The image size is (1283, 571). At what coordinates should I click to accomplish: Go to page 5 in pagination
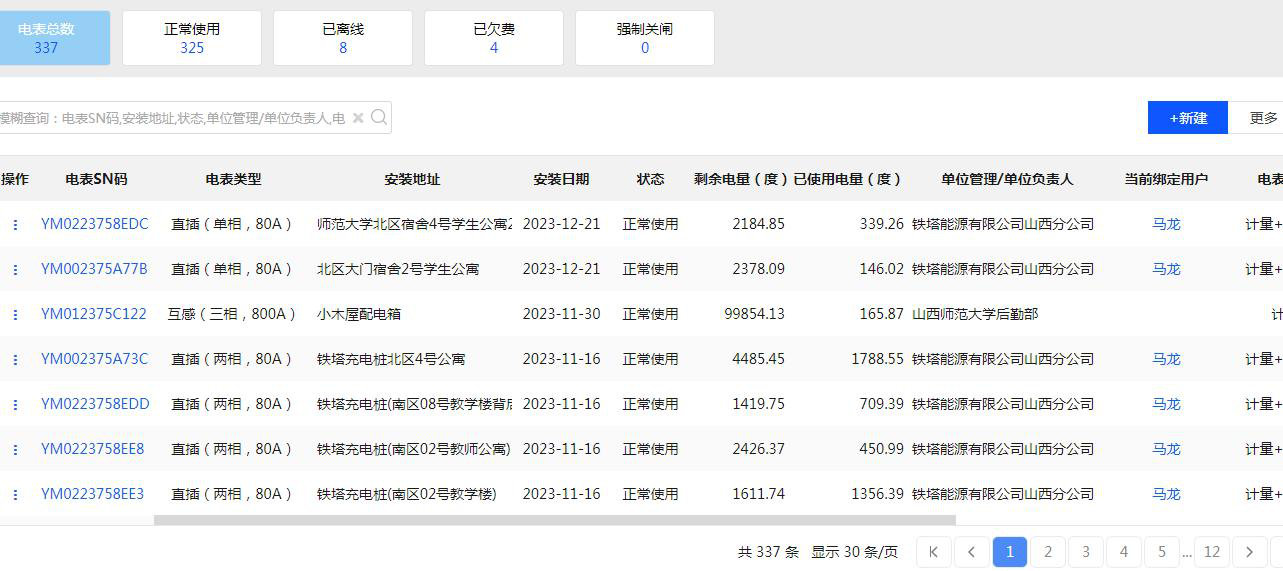(x=1162, y=552)
